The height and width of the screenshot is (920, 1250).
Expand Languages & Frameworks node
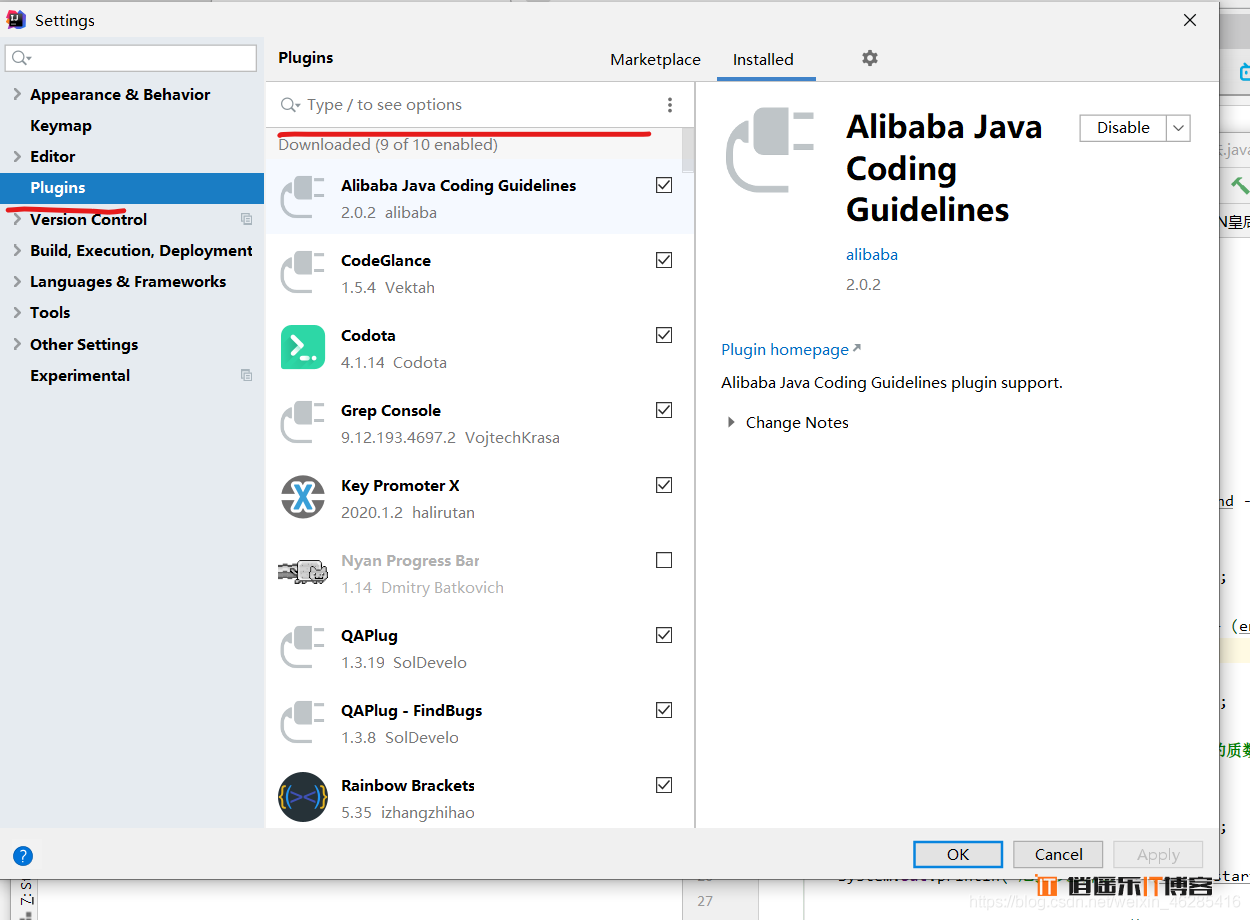pos(17,281)
